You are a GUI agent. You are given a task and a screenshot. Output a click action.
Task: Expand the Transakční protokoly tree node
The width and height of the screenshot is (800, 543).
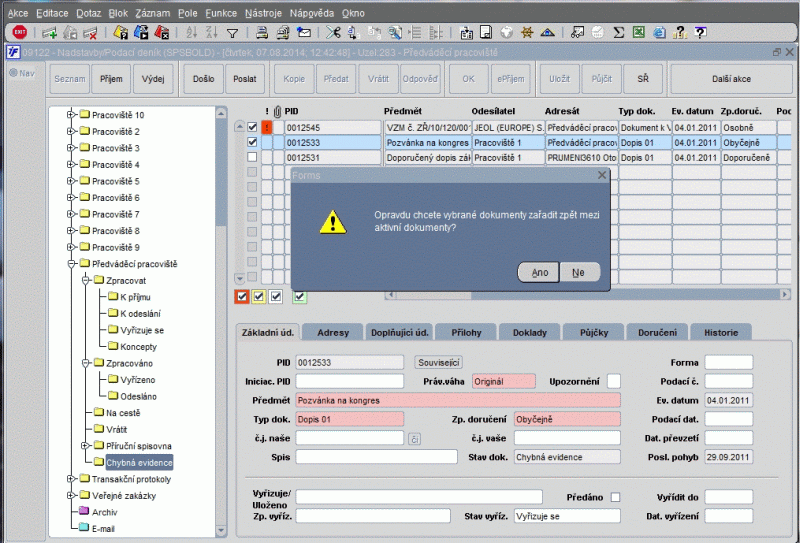pyautogui.click(x=71, y=479)
